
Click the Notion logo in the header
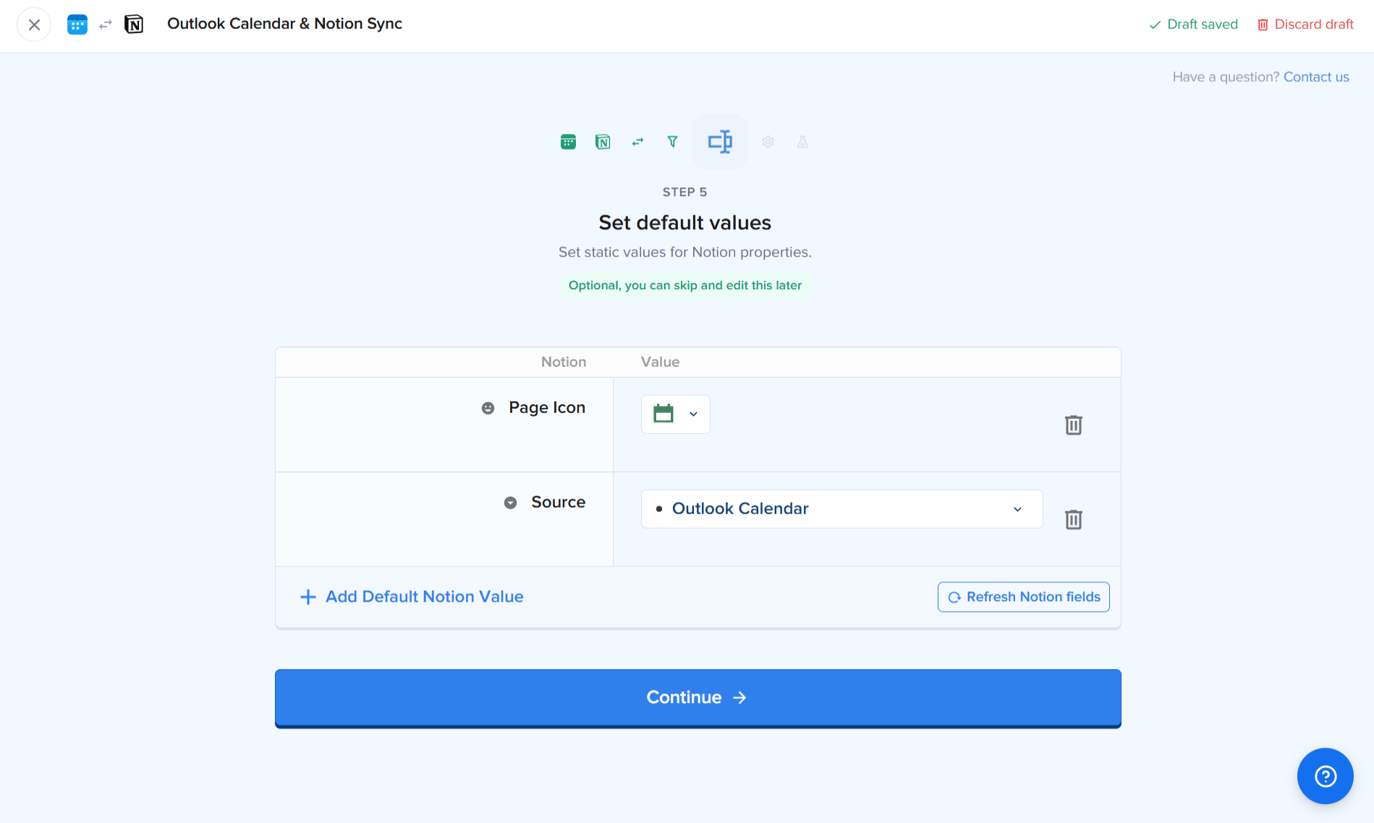[134, 25]
